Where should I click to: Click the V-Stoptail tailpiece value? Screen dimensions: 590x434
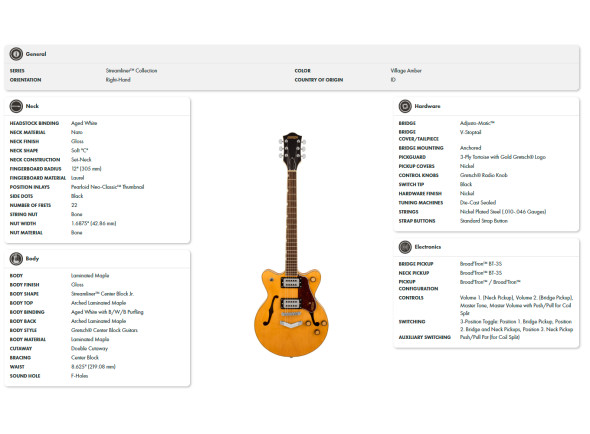(470, 132)
